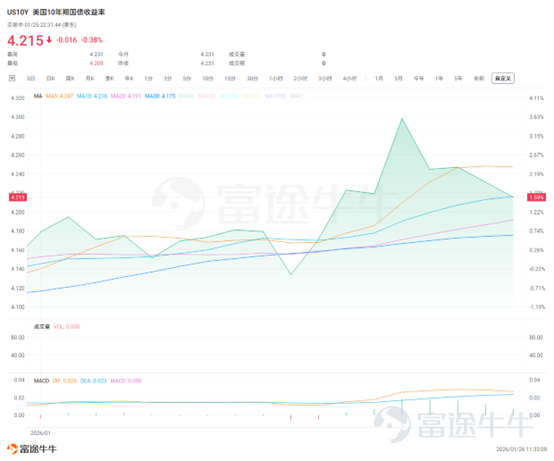Select the 4小时 four-hour interval
Viewport: 554px width, 461px height.
pyautogui.click(x=349, y=78)
